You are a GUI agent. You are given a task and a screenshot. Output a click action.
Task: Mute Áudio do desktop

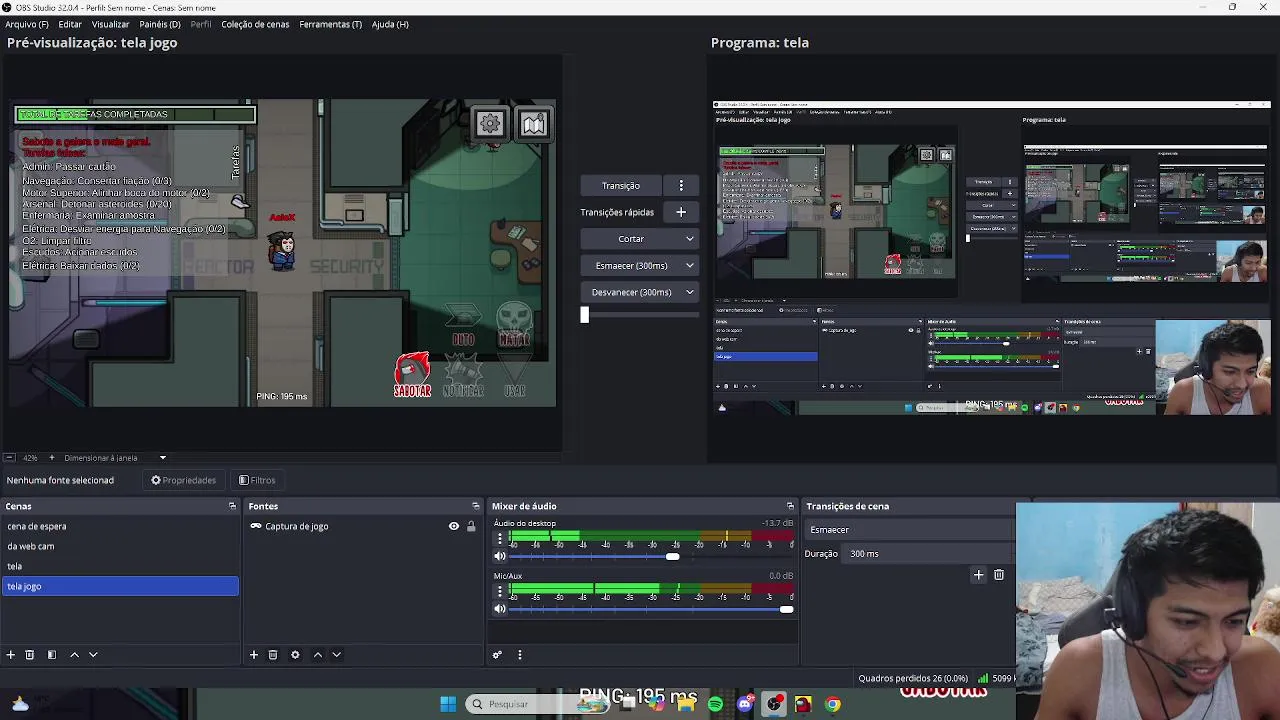500,556
